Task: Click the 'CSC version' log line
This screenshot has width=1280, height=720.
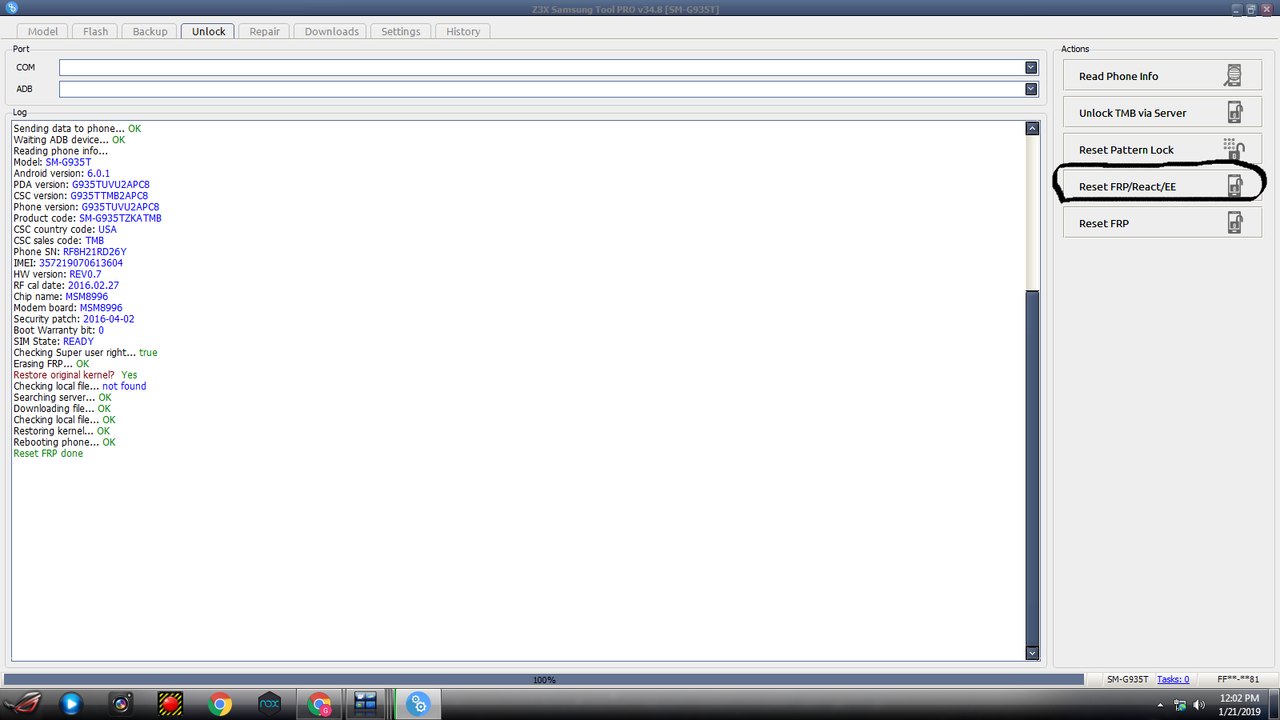Action: pyautogui.click(x=80, y=196)
